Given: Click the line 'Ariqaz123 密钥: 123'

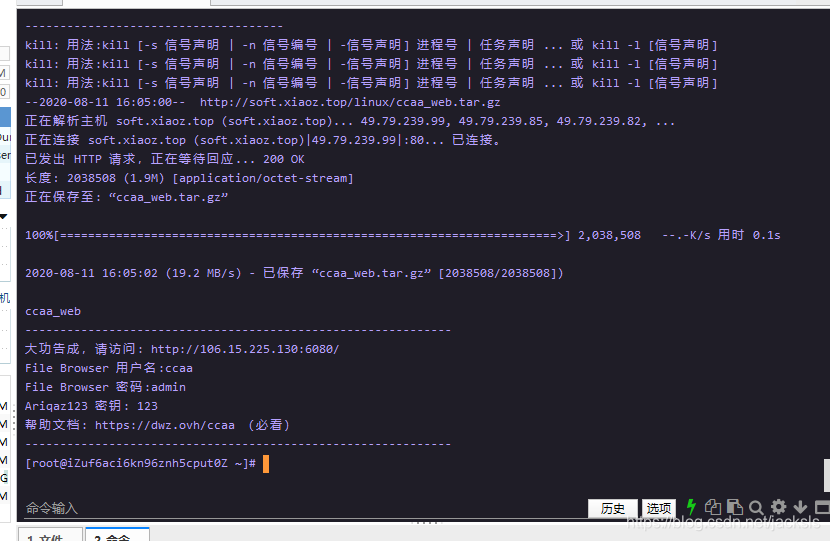Looking at the screenshot, I should (91, 406).
